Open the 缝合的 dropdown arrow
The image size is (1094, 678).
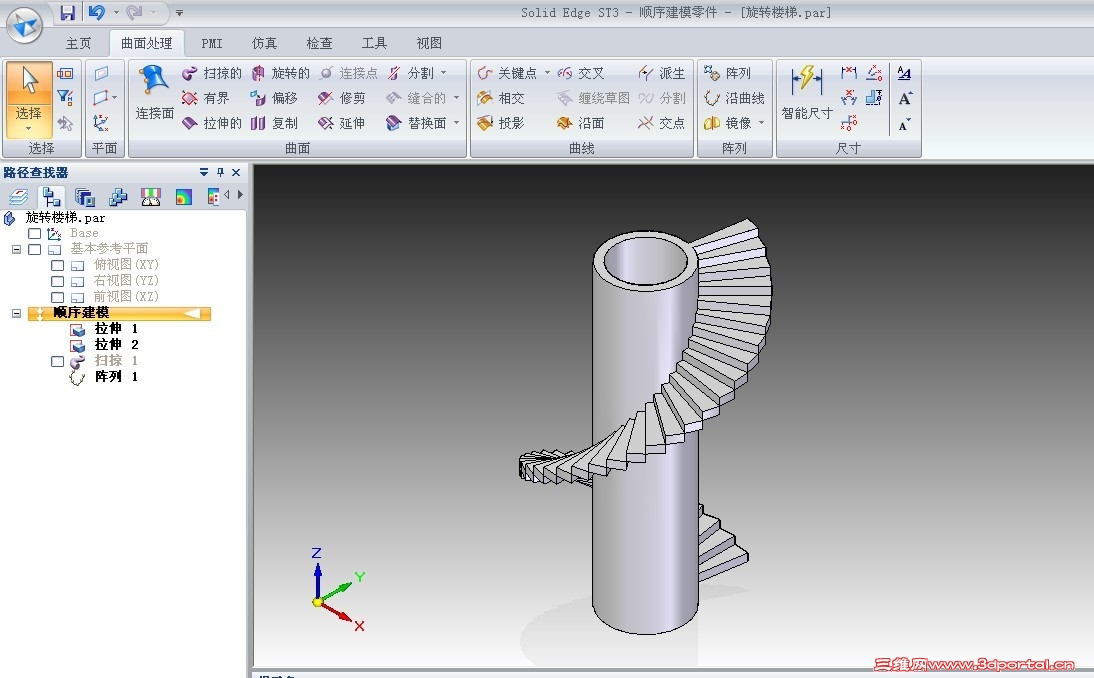point(456,98)
